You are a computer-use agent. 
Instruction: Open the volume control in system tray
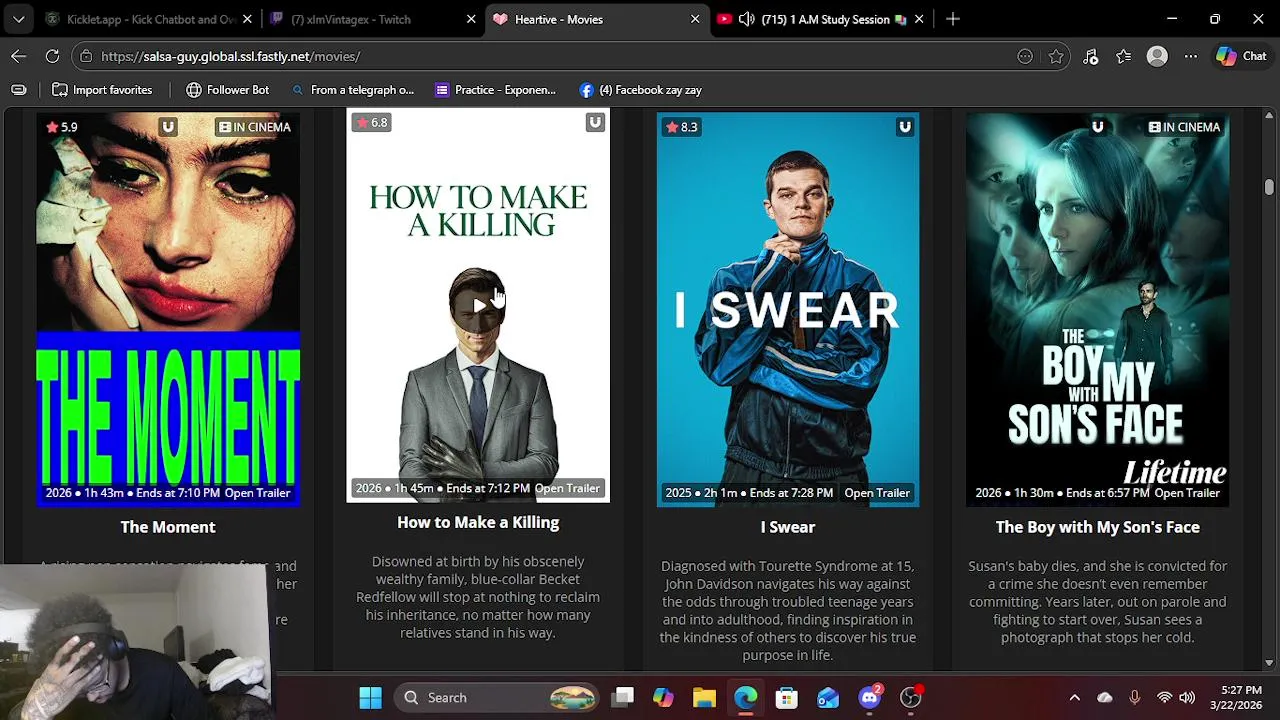coord(1187,698)
